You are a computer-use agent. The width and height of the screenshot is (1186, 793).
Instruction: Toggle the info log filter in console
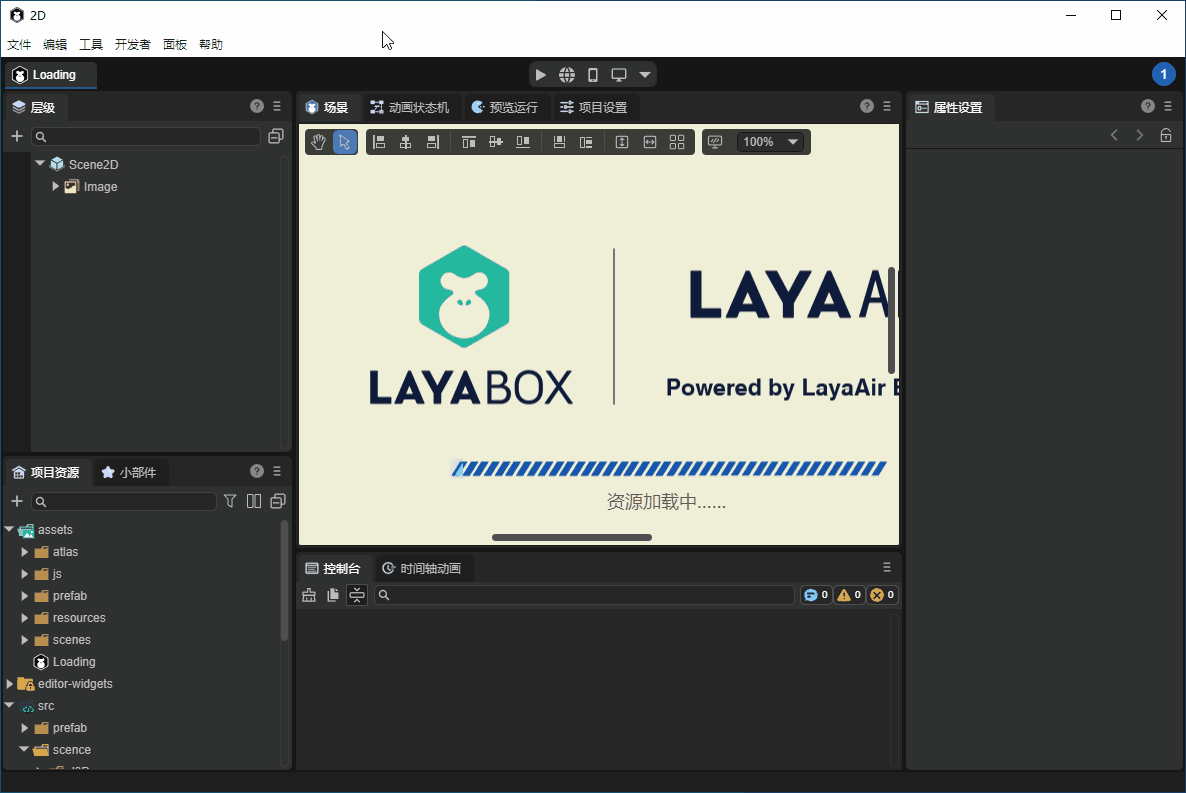coord(816,595)
